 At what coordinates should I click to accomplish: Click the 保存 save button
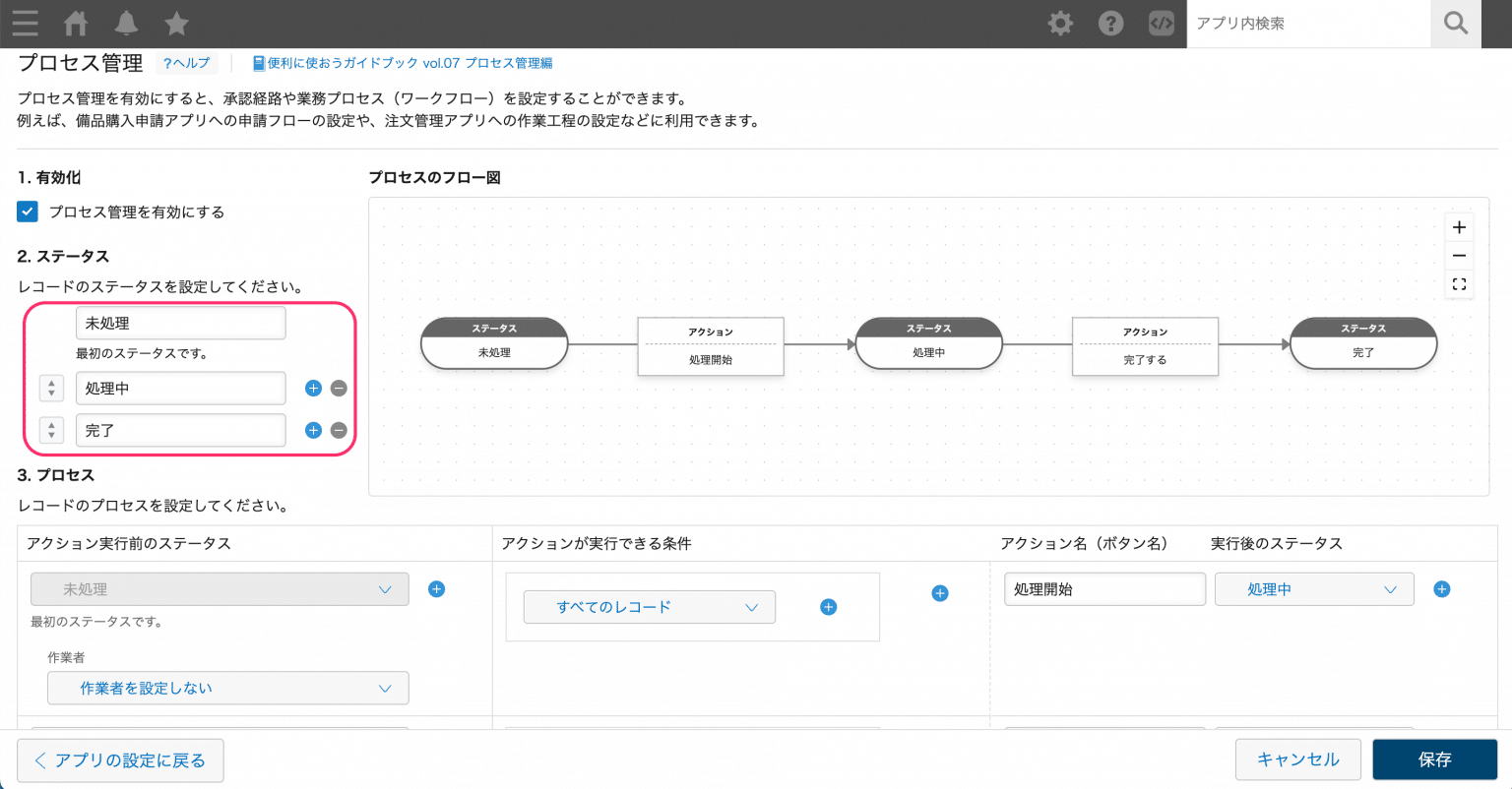tap(1434, 759)
